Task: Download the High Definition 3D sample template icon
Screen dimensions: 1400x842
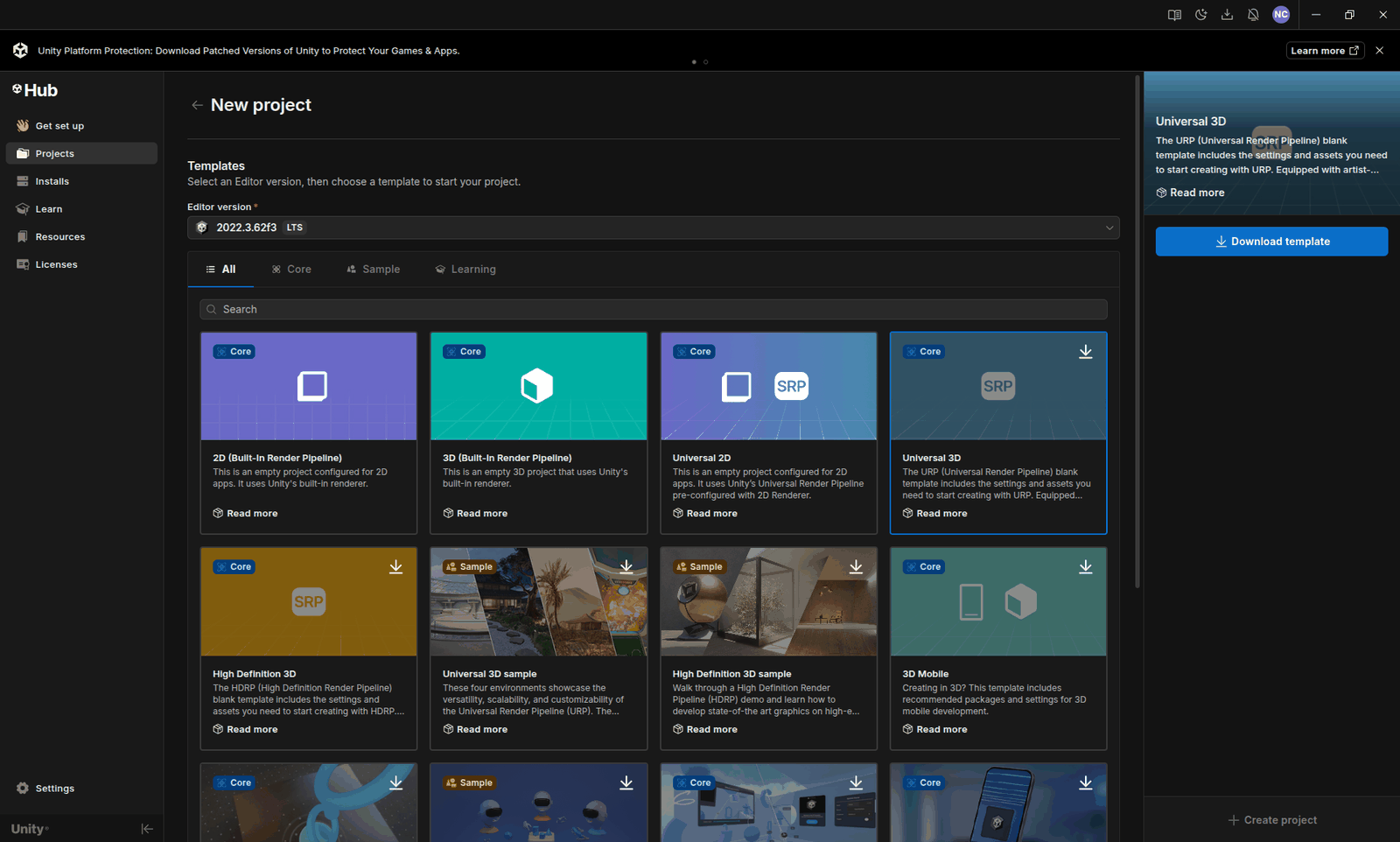Action: pos(856,567)
